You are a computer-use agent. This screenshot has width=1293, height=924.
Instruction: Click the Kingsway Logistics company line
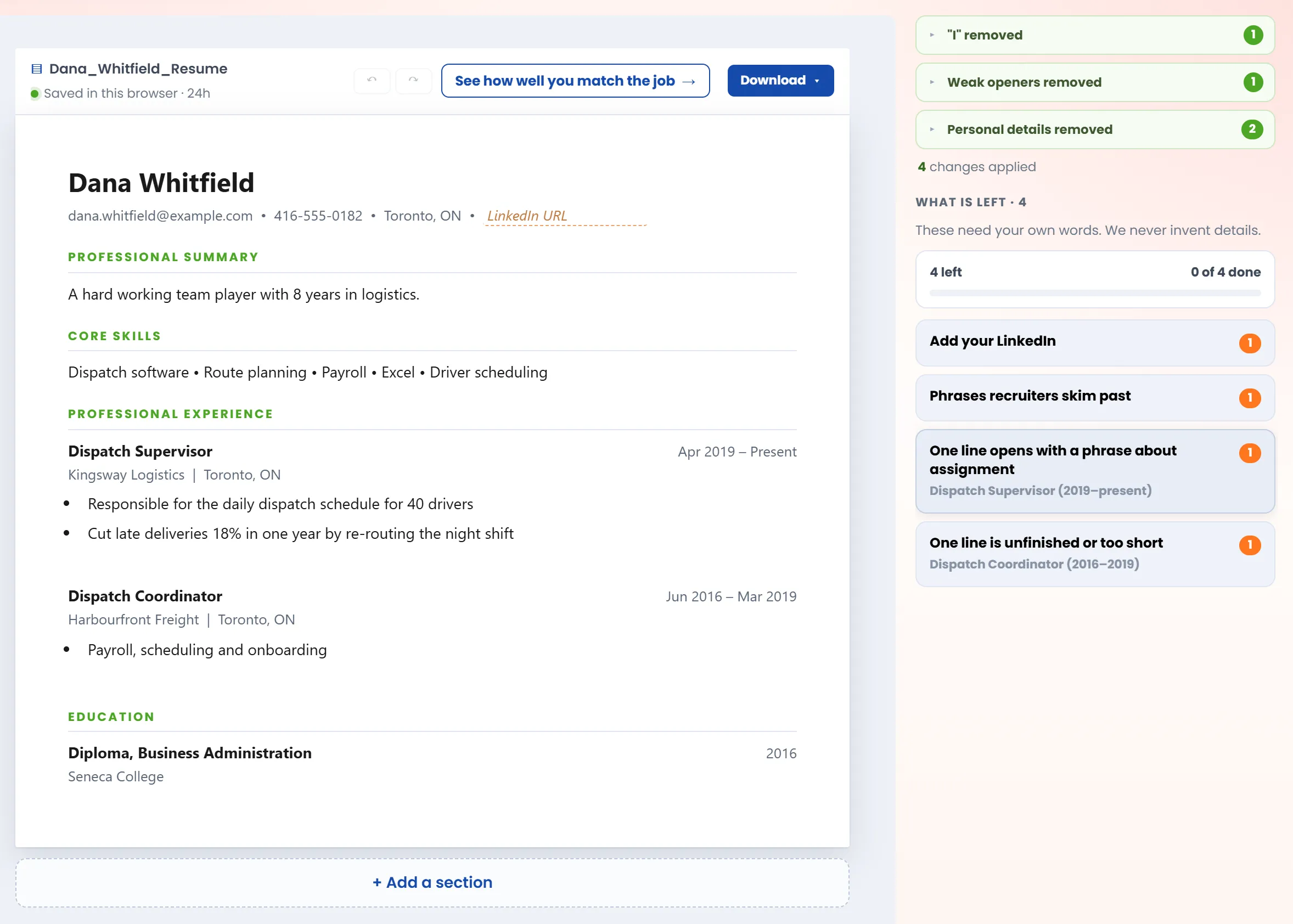174,475
